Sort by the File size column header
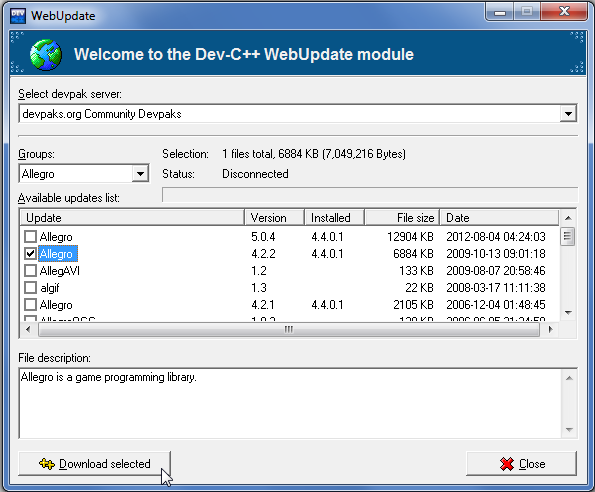The height and width of the screenshot is (492, 595). (x=402, y=218)
